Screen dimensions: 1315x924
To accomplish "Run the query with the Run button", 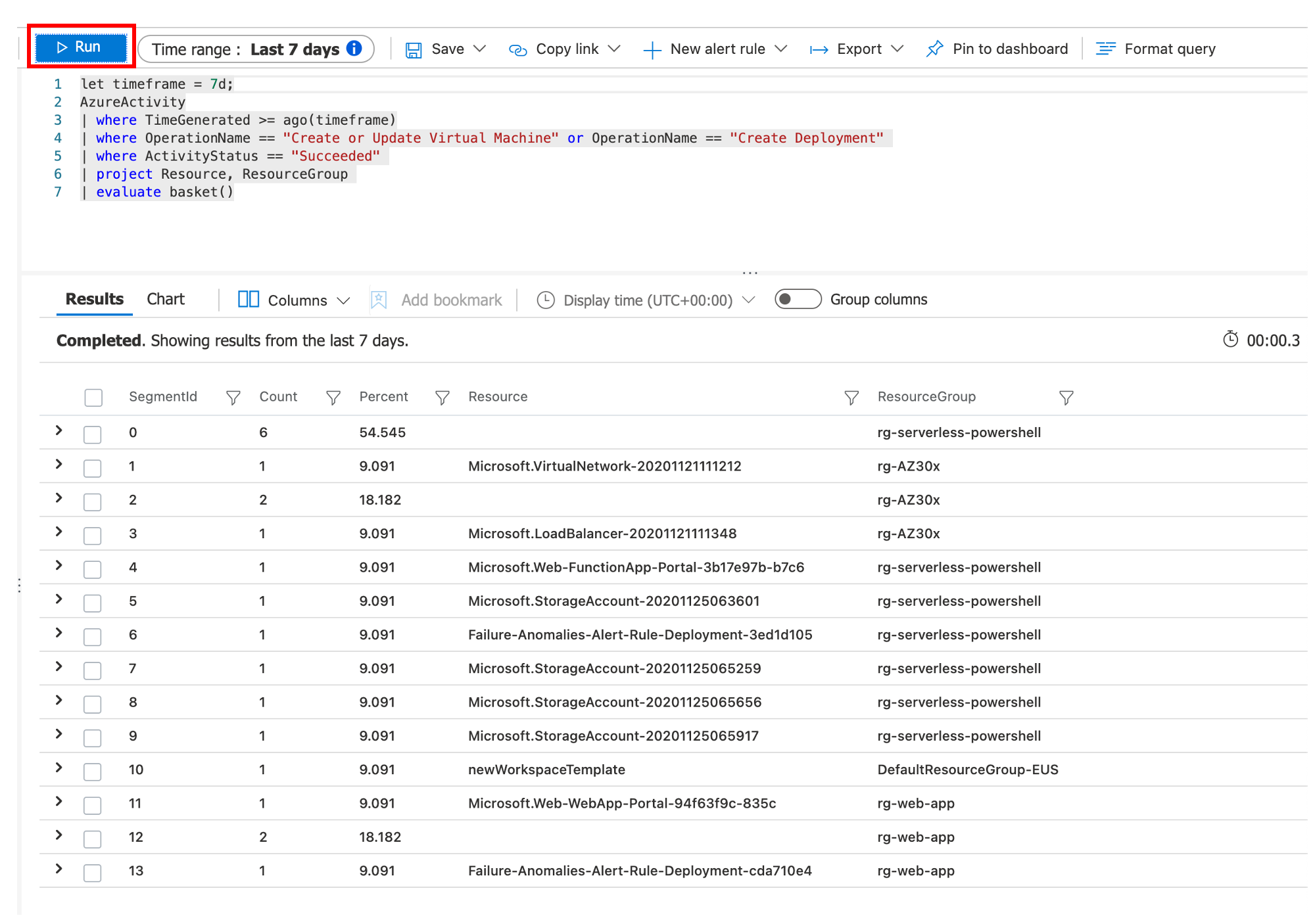I will pos(81,47).
